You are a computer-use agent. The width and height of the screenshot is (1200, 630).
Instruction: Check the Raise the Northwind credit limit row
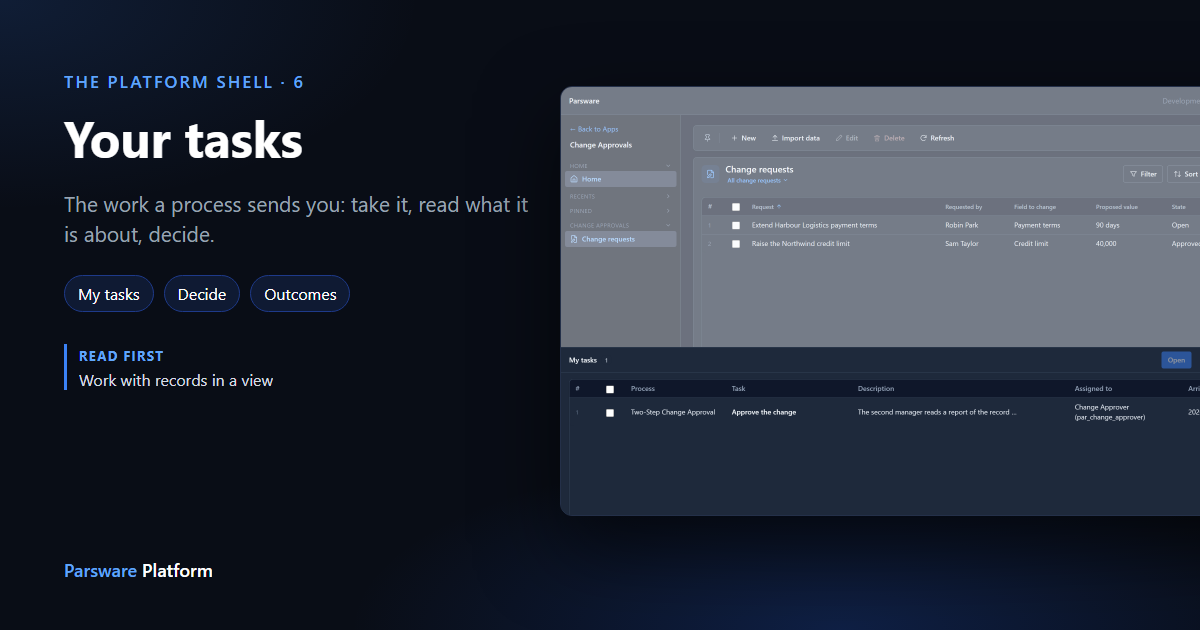pyautogui.click(x=736, y=244)
